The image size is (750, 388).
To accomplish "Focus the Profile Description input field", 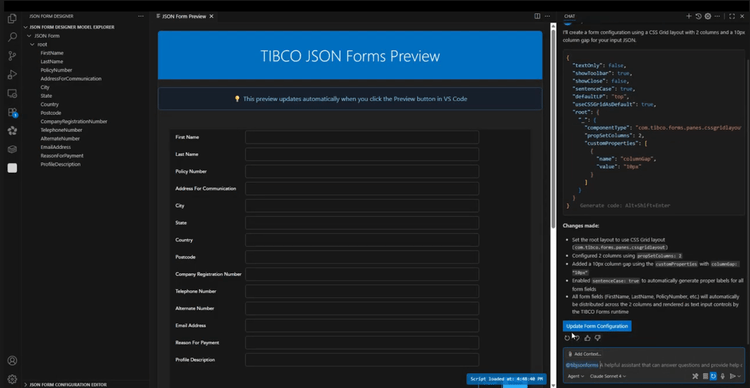I will coord(362,360).
